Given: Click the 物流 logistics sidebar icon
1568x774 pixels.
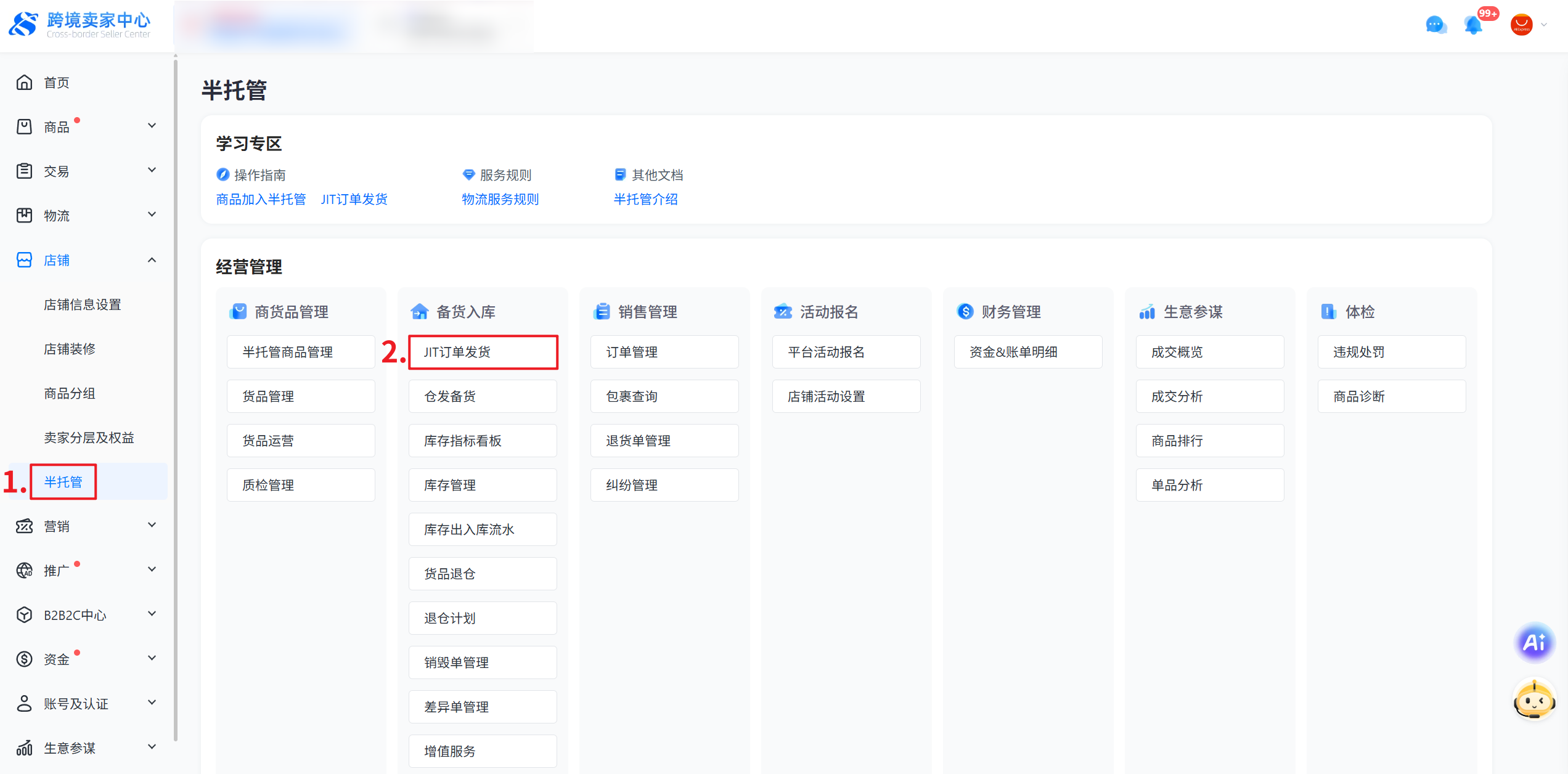Looking at the screenshot, I should tap(25, 216).
